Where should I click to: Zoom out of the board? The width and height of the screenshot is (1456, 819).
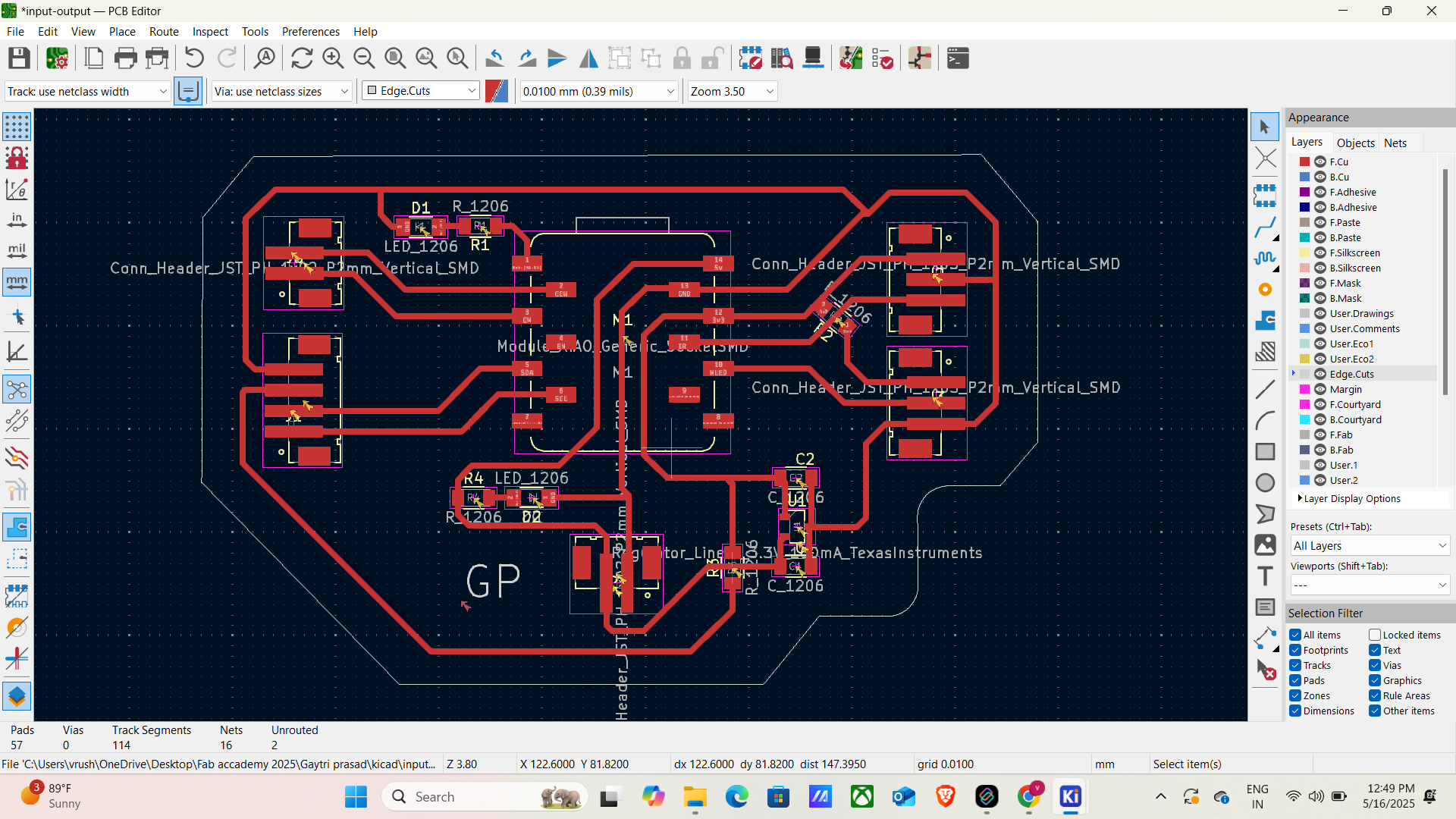[x=363, y=58]
